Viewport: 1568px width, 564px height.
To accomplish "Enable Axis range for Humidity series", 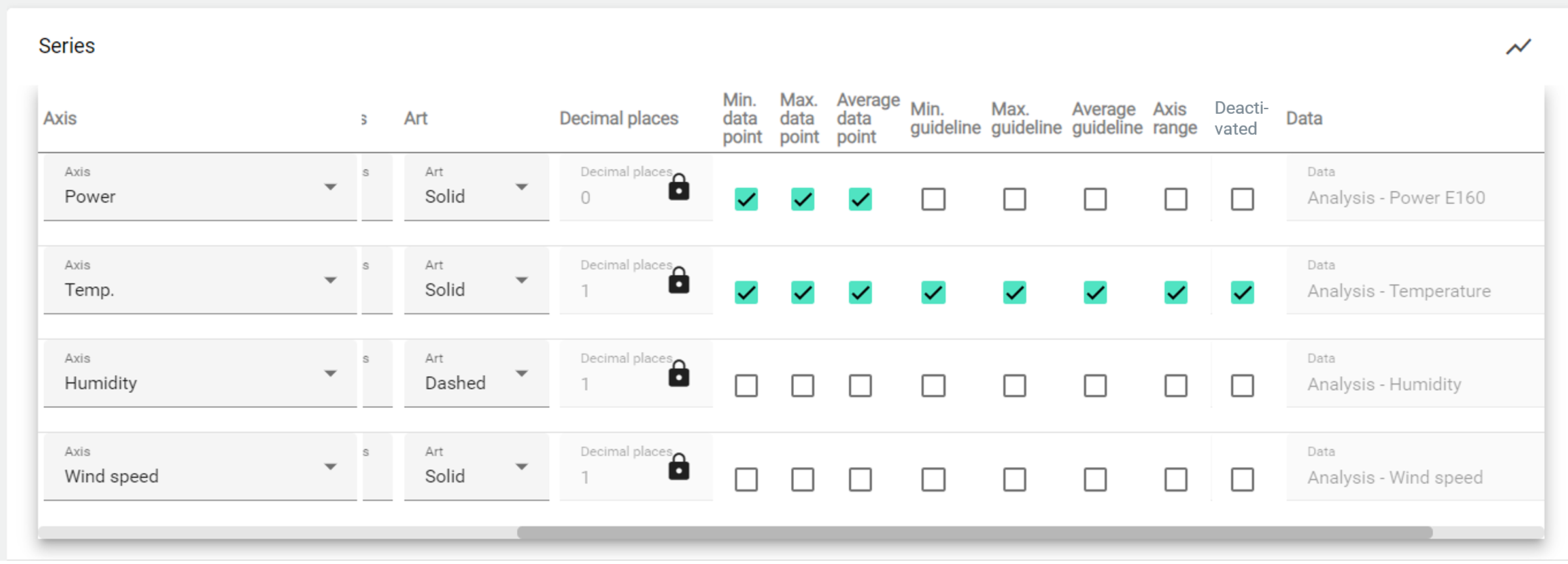I will [x=1176, y=386].
